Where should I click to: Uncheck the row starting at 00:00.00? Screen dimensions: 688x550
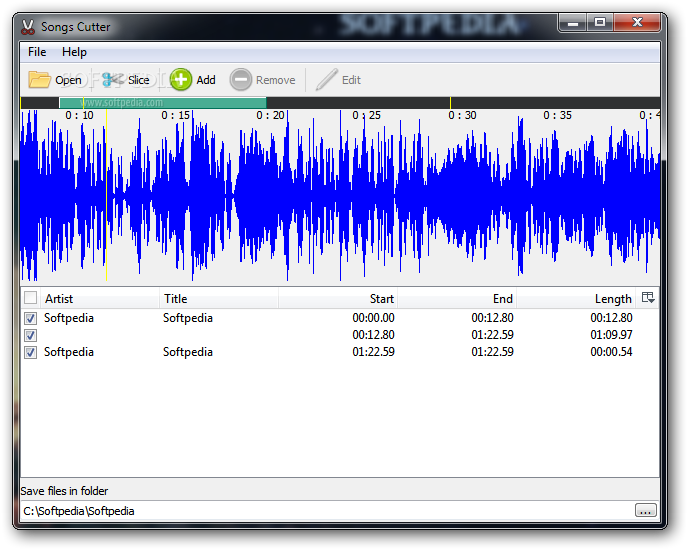[x=30, y=318]
